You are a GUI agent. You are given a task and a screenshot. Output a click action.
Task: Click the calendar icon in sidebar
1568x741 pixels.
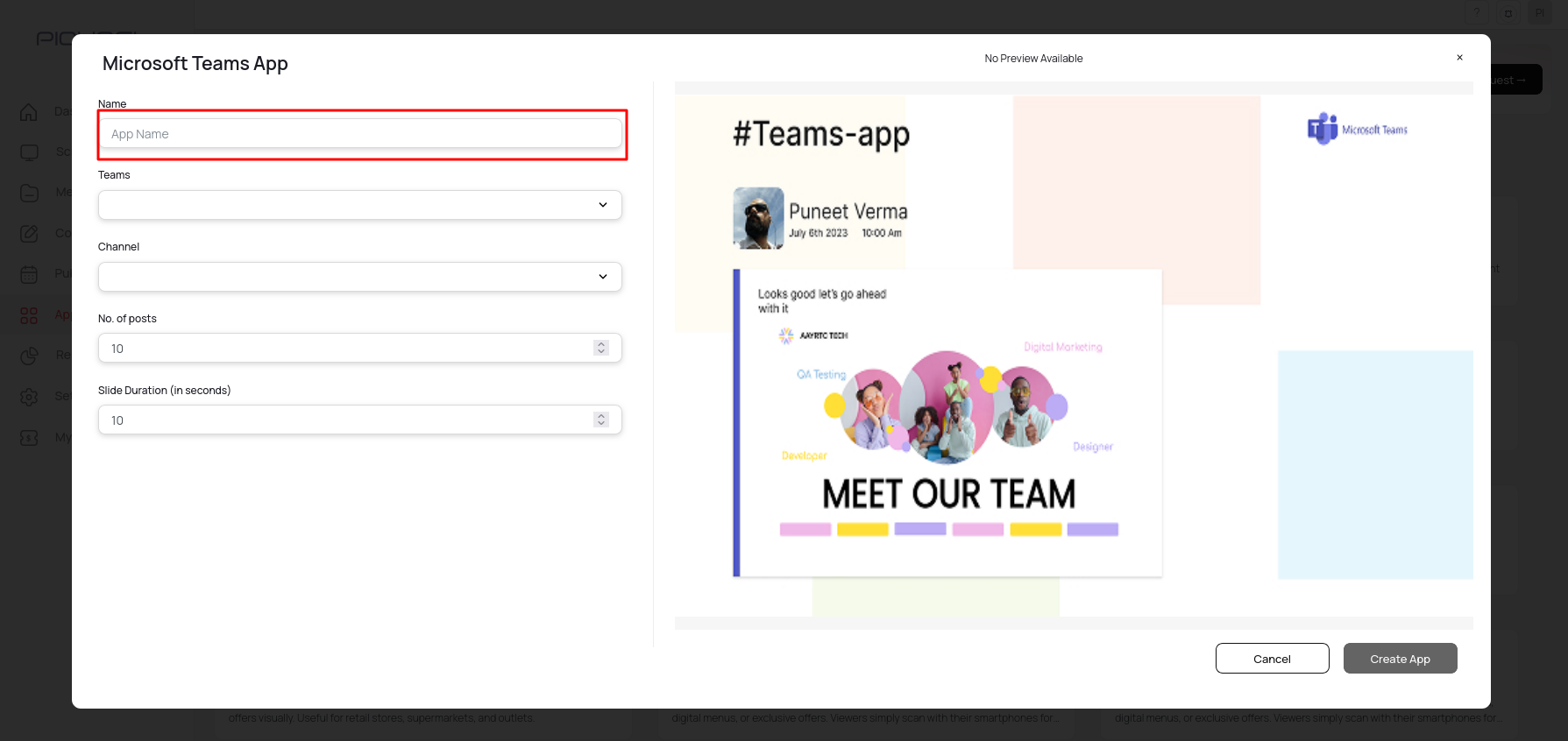(x=29, y=274)
